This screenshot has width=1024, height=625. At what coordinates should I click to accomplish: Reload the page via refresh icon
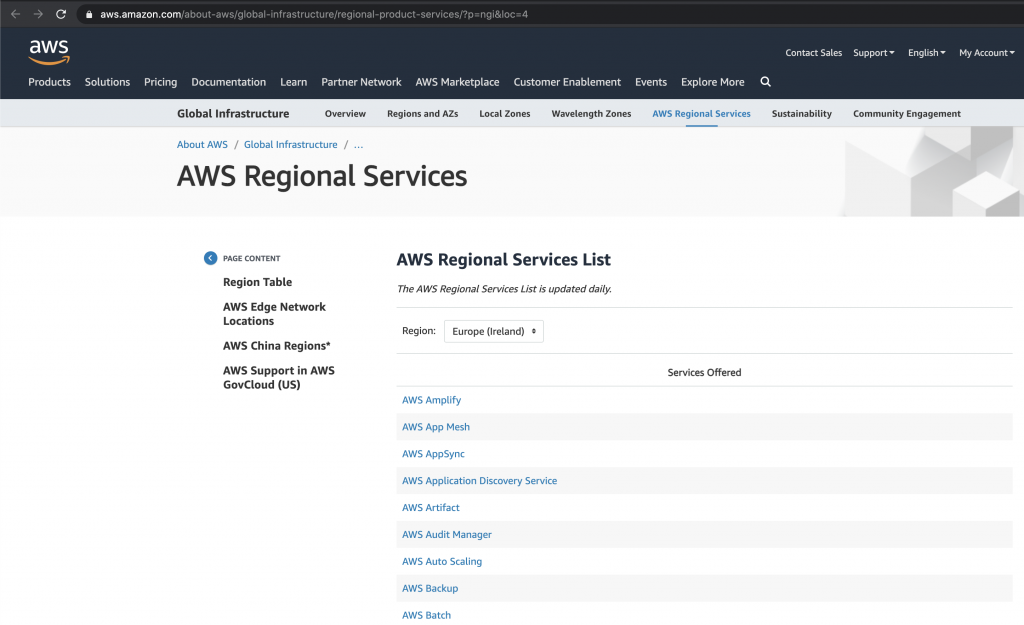60,14
